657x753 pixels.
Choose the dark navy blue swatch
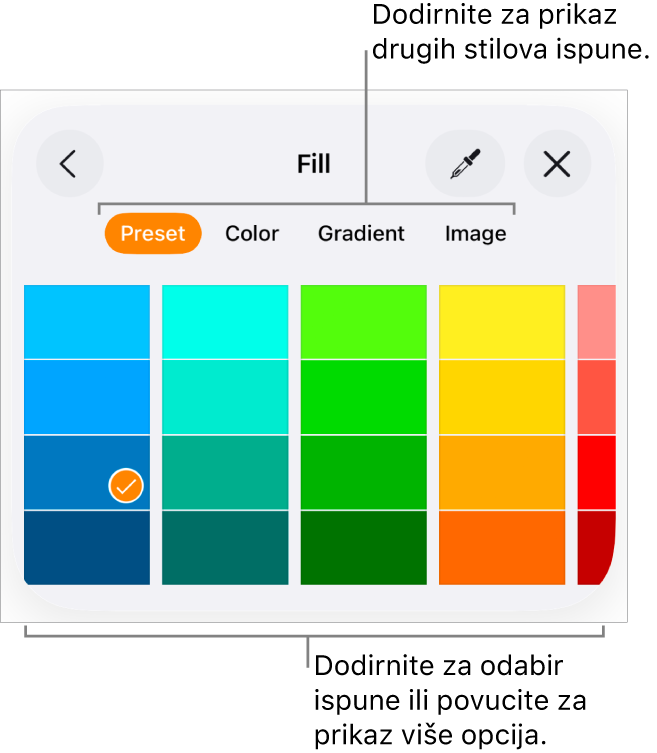[x=87, y=547]
